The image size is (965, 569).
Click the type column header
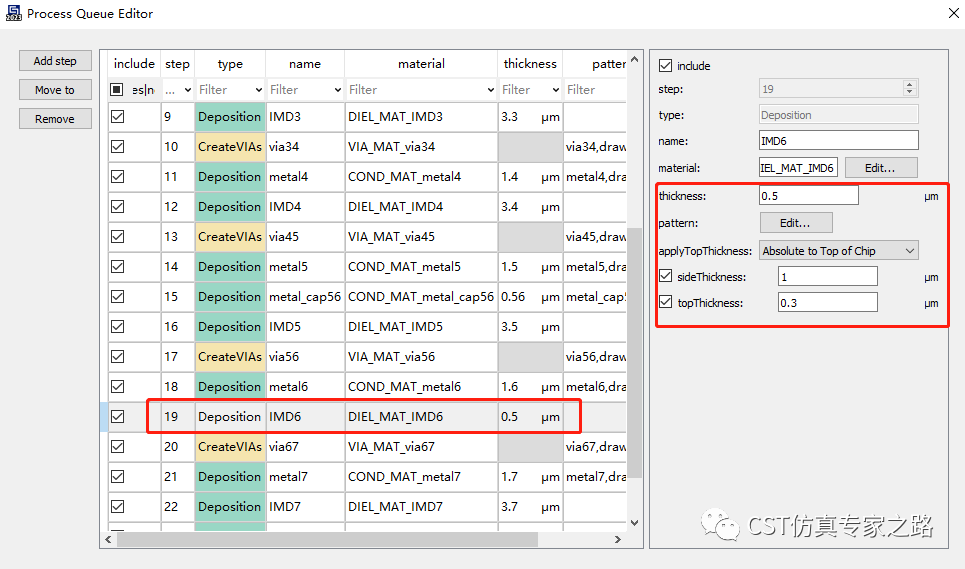click(230, 63)
